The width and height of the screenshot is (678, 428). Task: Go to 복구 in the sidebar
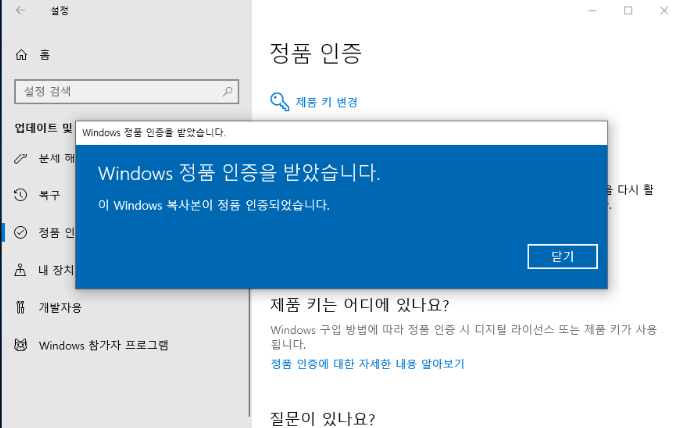49,195
